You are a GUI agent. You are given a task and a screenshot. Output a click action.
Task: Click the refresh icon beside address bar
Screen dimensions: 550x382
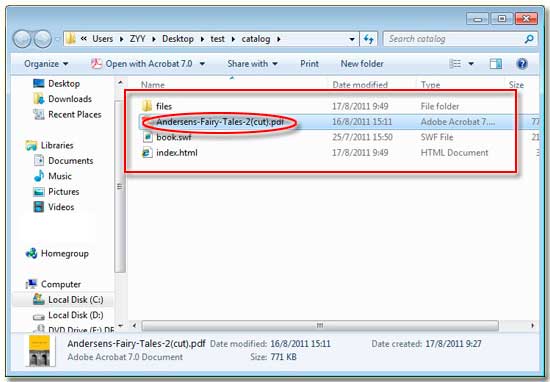(x=368, y=39)
